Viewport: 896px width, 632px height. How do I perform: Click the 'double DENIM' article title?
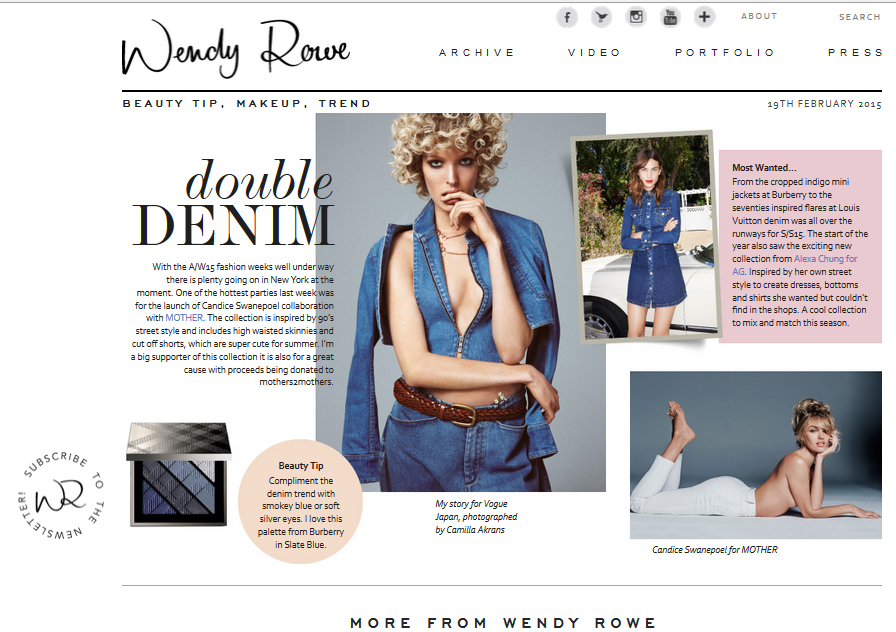click(x=234, y=201)
